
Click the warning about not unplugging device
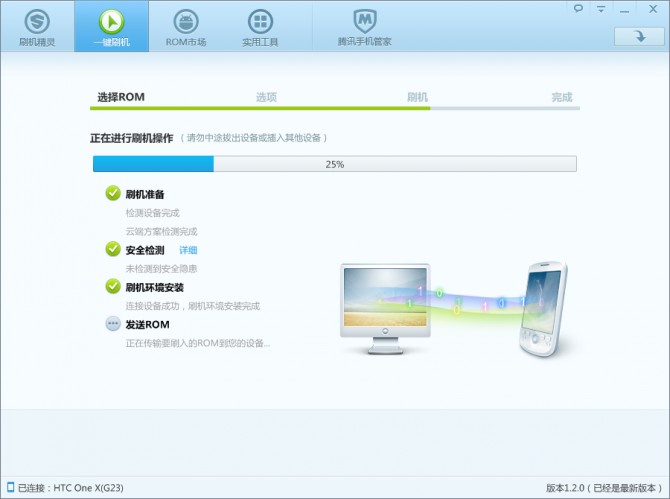click(x=253, y=138)
